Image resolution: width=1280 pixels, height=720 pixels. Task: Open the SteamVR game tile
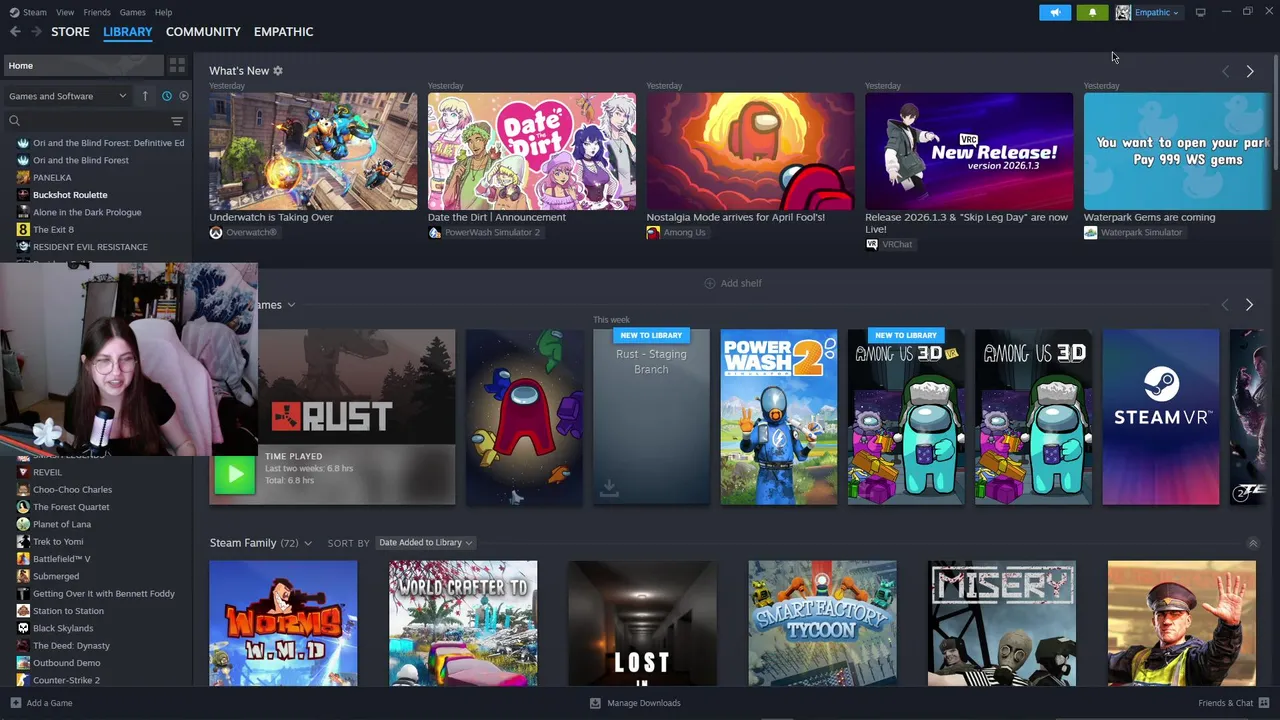click(1161, 417)
